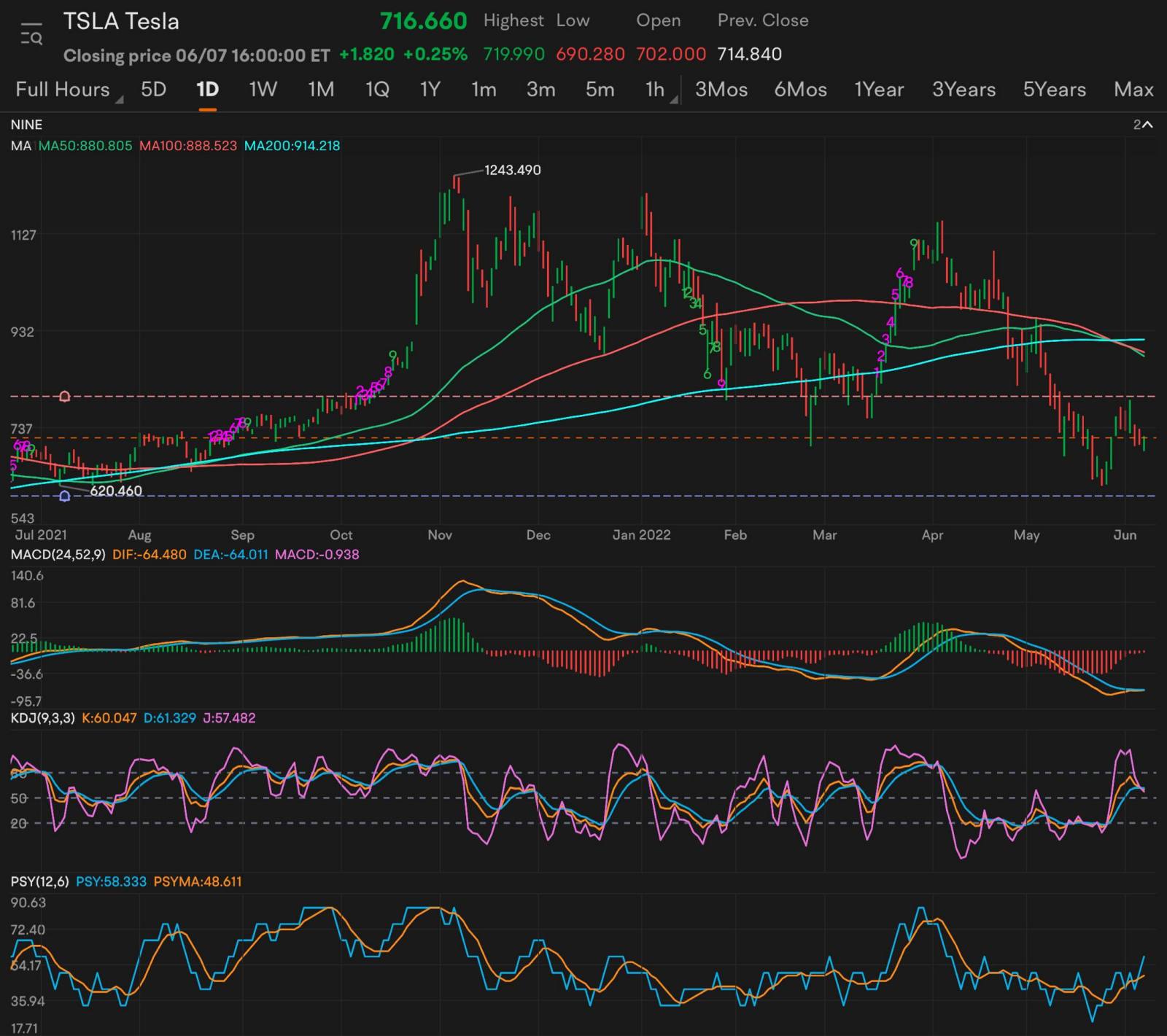Select the 1D timeframe tab
This screenshot has width=1167, height=1036.
(x=207, y=90)
